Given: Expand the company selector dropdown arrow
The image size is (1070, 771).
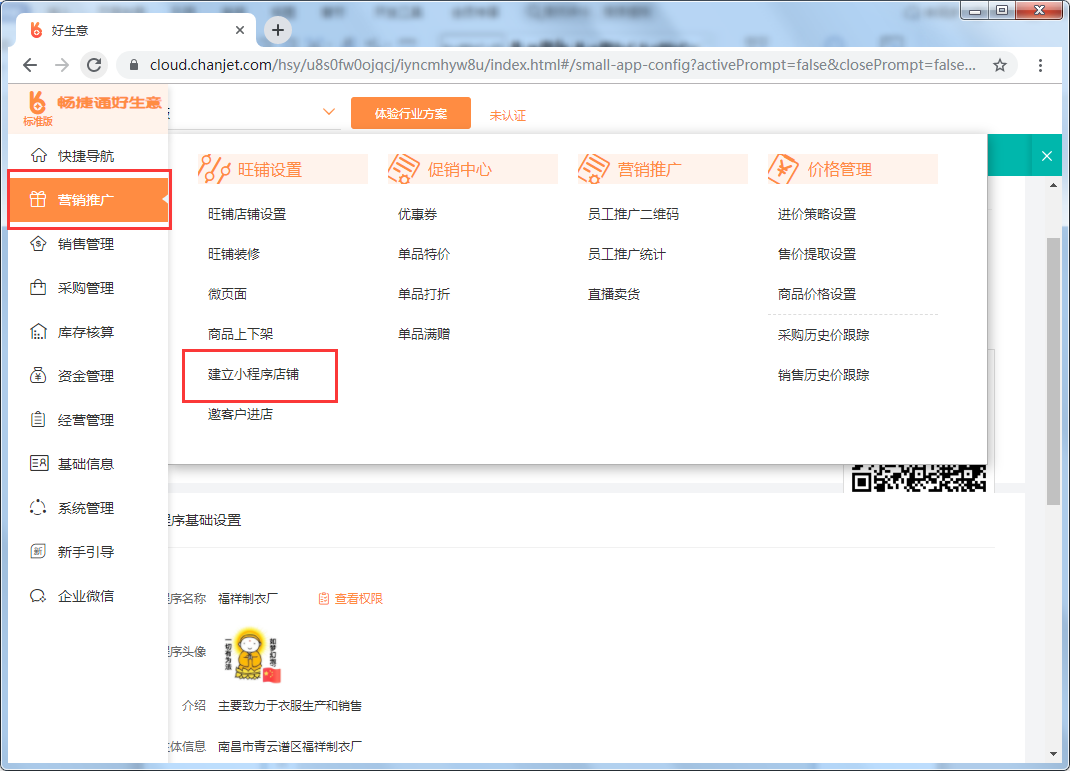Looking at the screenshot, I should (329, 112).
